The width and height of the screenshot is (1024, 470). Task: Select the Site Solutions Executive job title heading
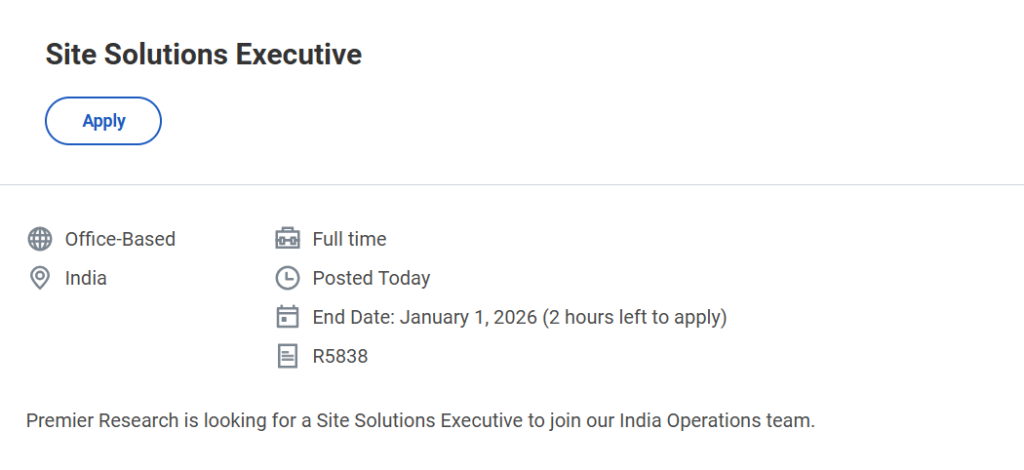pyautogui.click(x=203, y=54)
